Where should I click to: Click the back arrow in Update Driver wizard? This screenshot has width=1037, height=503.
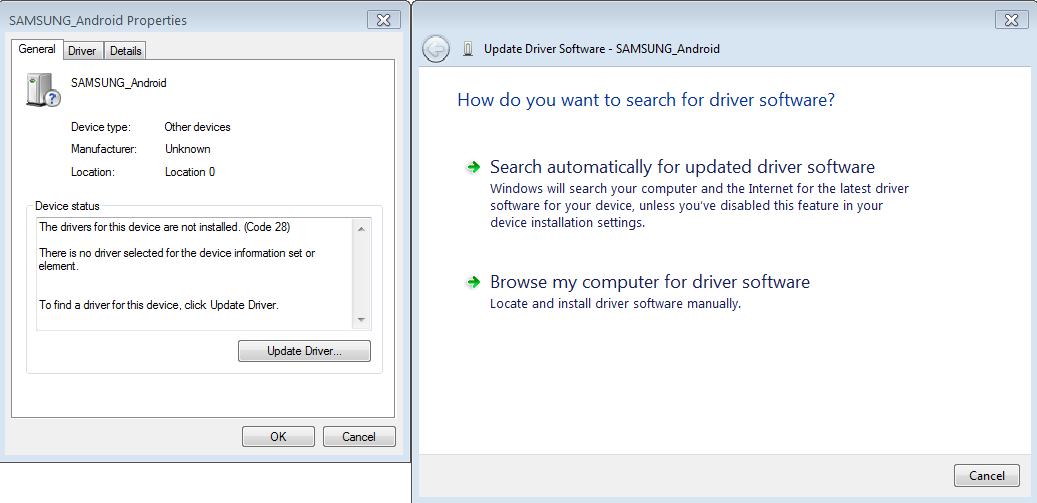pos(436,49)
